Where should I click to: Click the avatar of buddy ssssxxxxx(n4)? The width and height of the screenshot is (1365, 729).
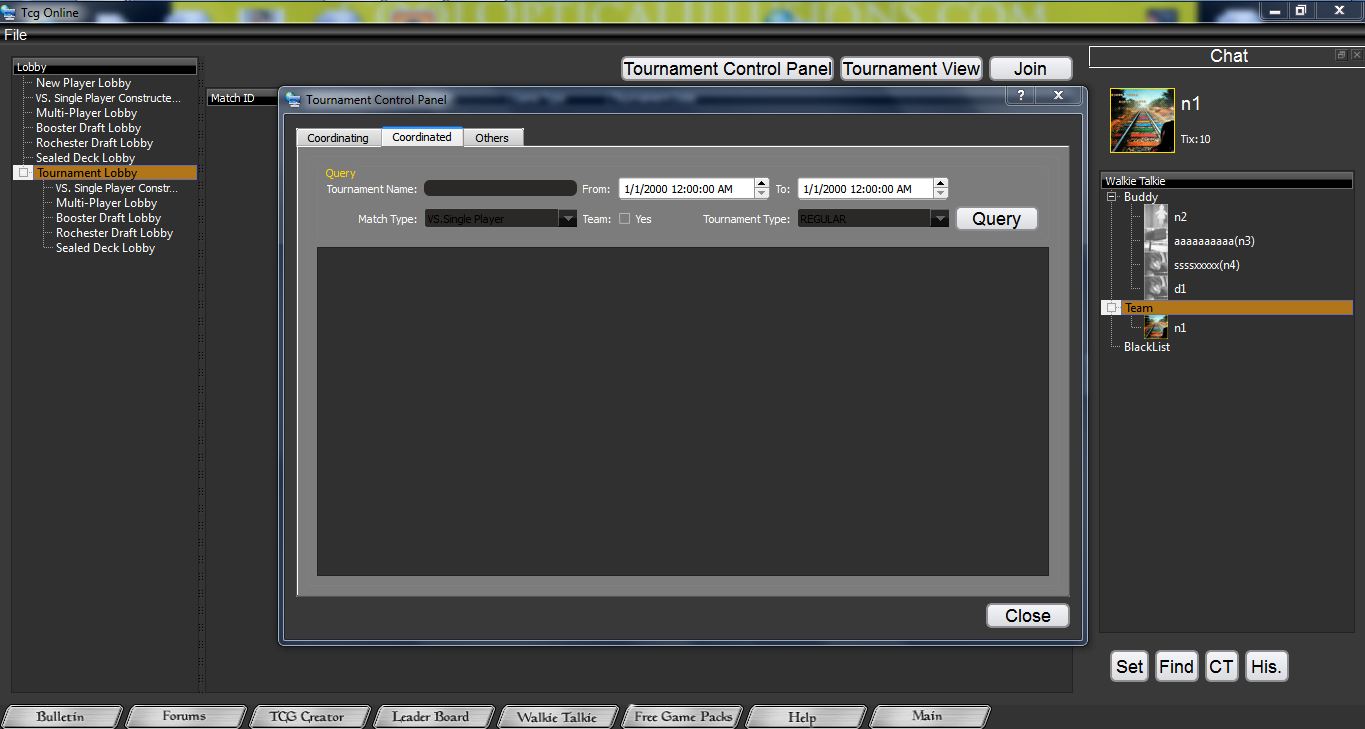(1156, 265)
